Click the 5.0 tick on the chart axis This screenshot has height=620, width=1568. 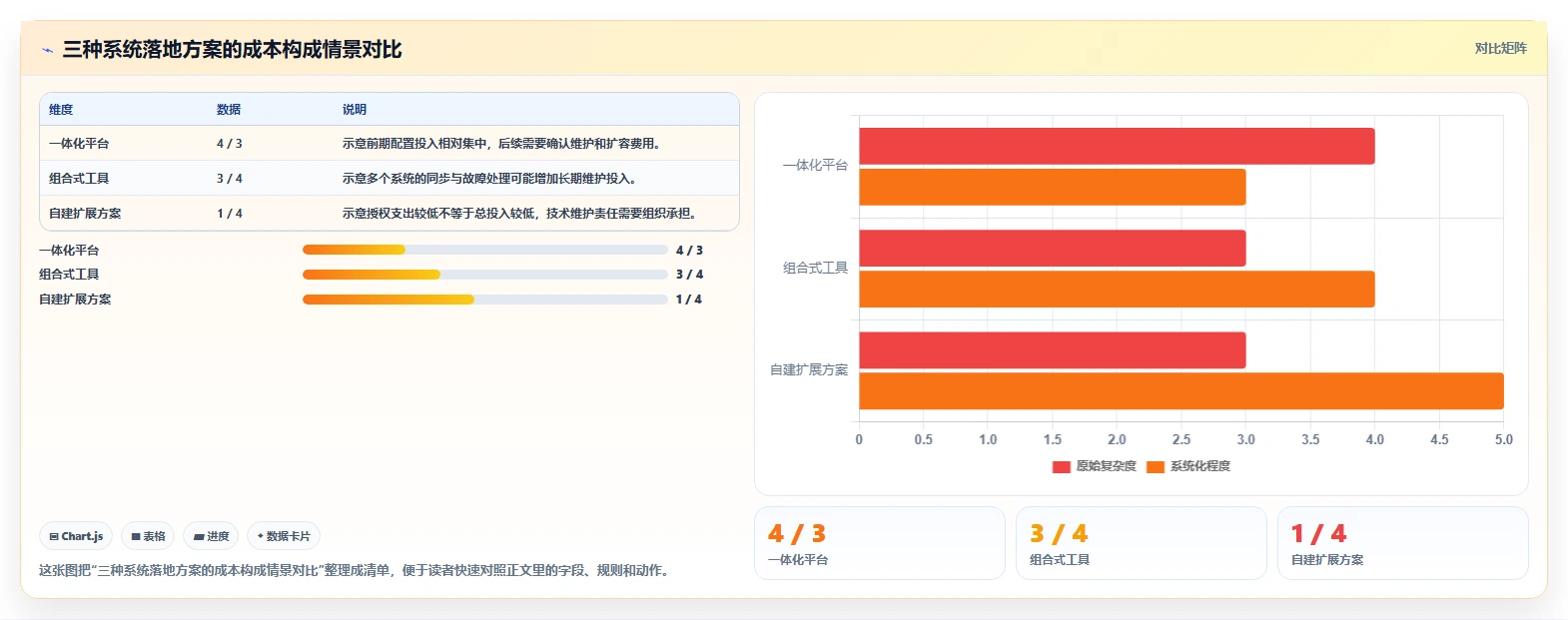(1503, 439)
